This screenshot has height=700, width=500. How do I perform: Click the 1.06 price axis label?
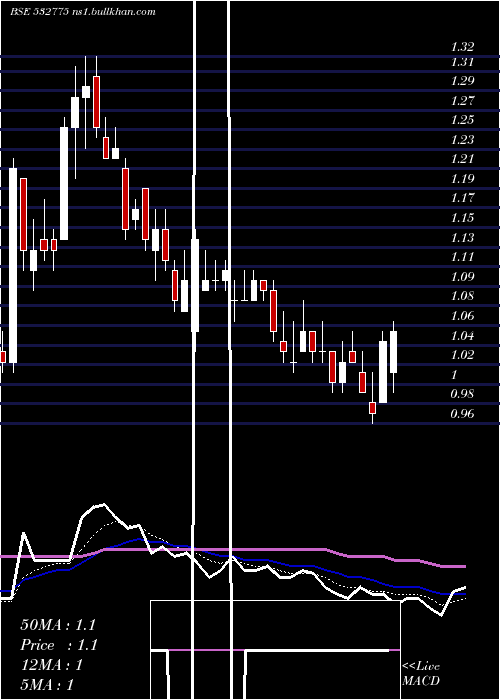(462, 316)
